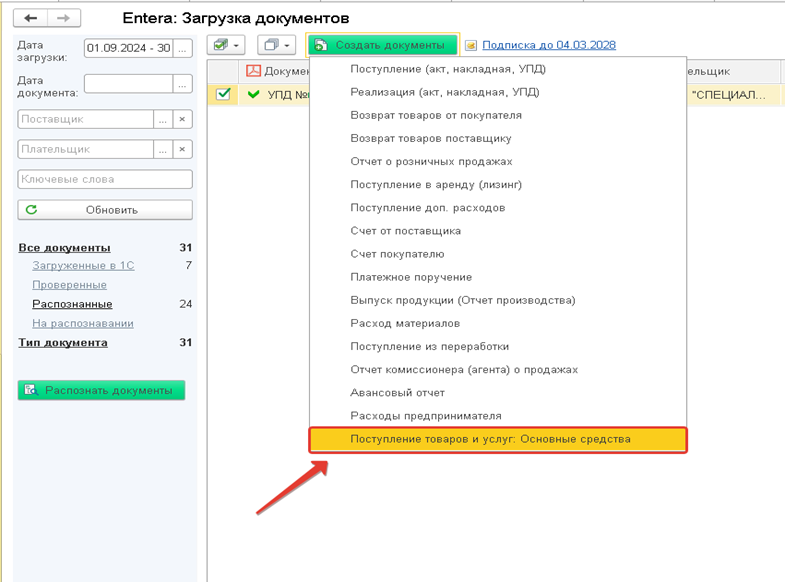Select Распознанные filter
The image size is (785, 582).
(x=72, y=304)
